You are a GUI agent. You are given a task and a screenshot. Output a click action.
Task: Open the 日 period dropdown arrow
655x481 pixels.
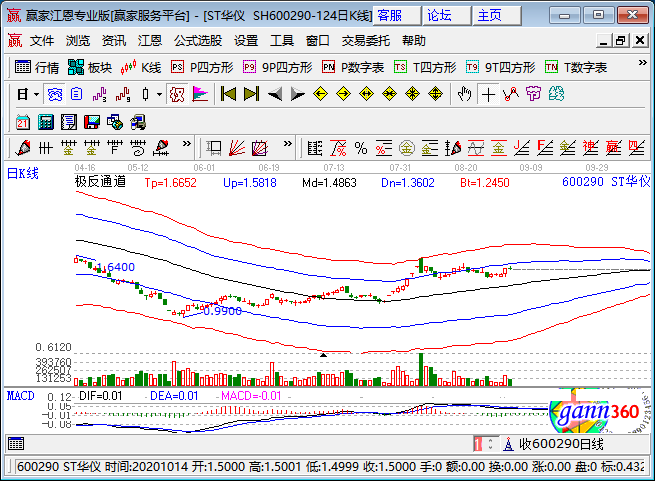pos(36,94)
